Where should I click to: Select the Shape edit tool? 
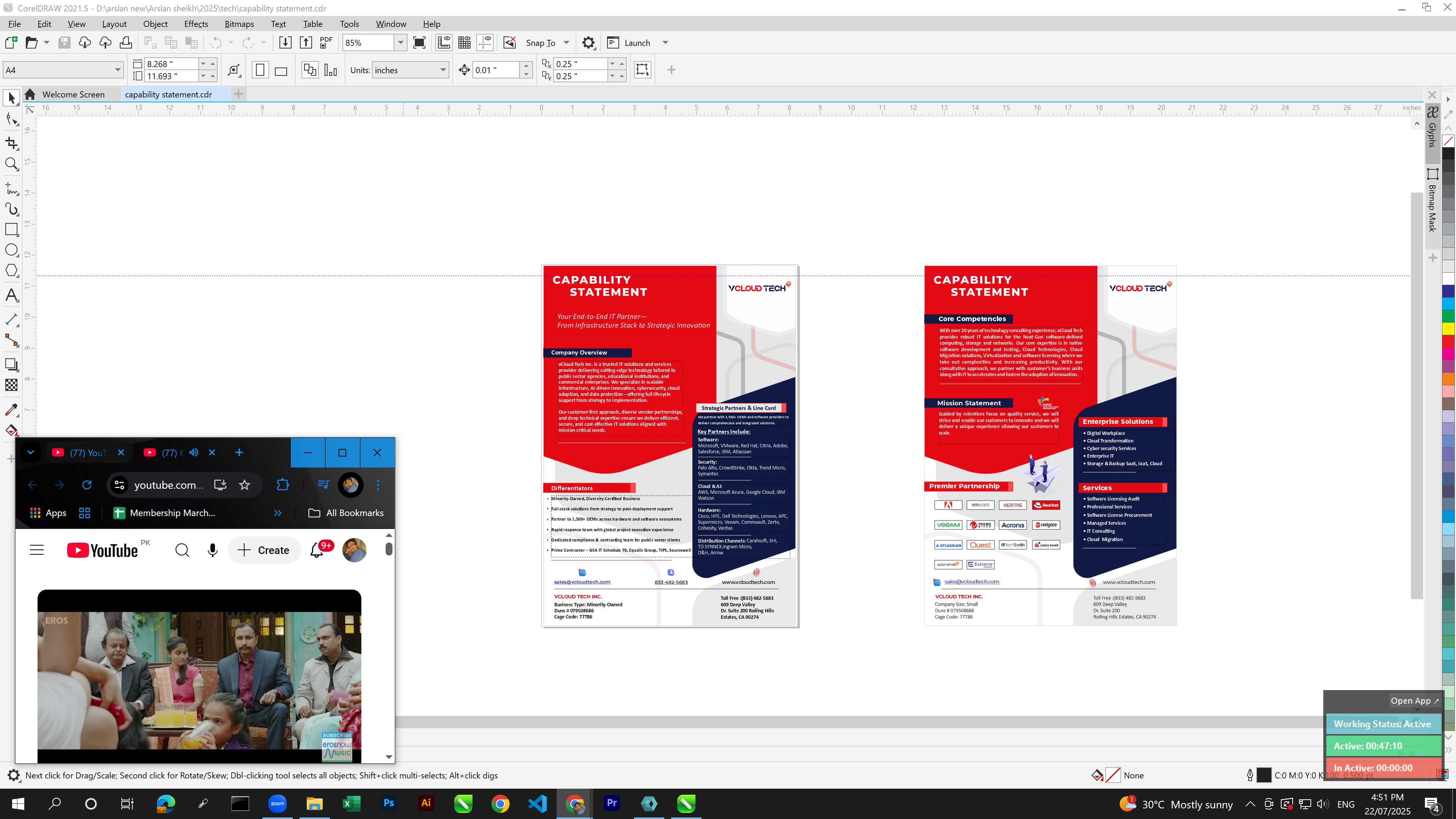pyautogui.click(x=11, y=119)
